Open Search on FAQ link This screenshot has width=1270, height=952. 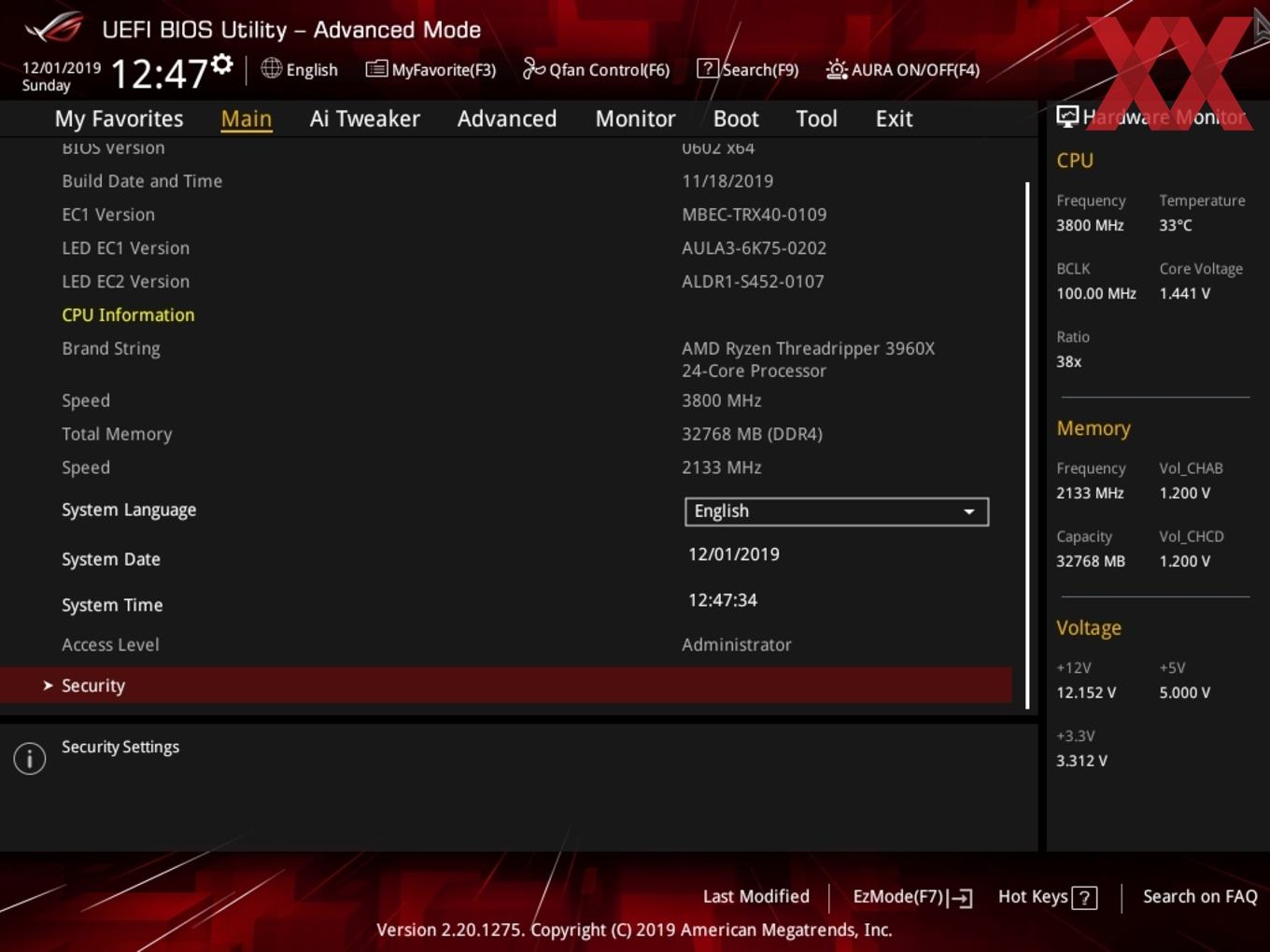[x=1200, y=897]
